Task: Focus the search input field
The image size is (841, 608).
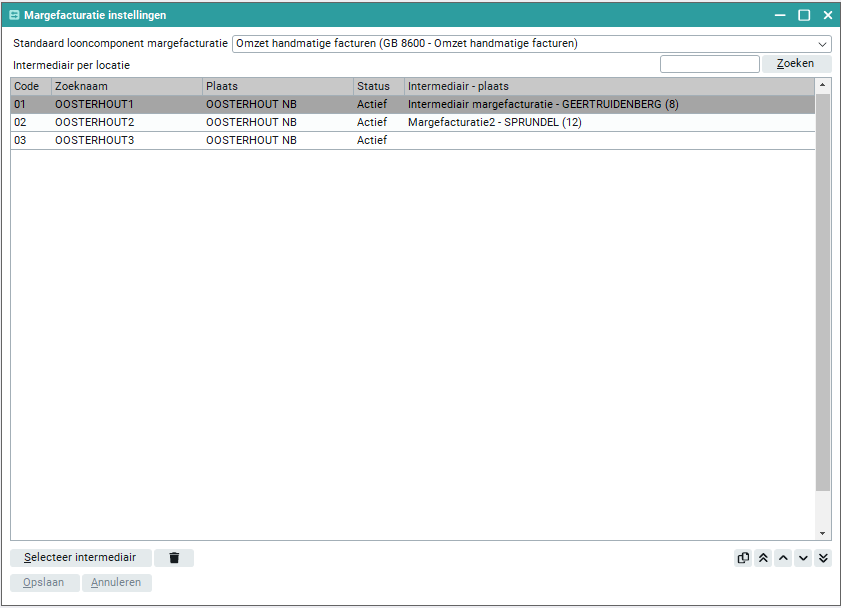Action: click(x=709, y=64)
